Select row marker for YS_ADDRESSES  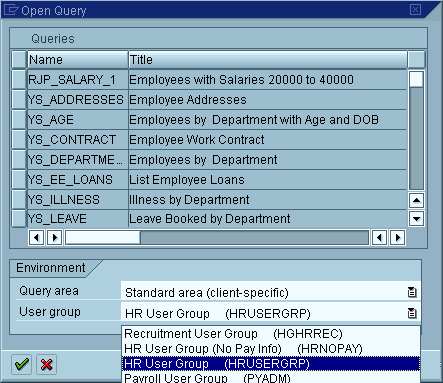tap(19, 100)
